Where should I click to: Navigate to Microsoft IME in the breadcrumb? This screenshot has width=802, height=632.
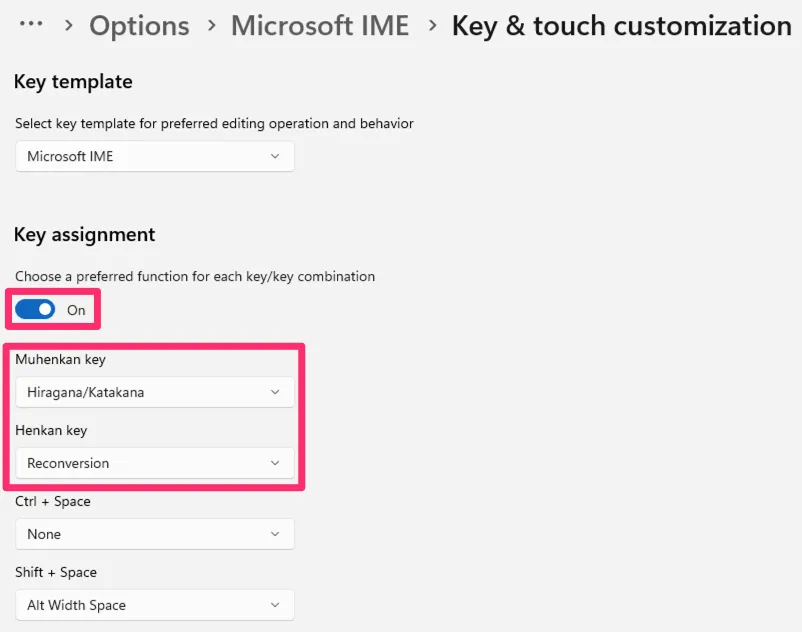pyautogui.click(x=320, y=25)
